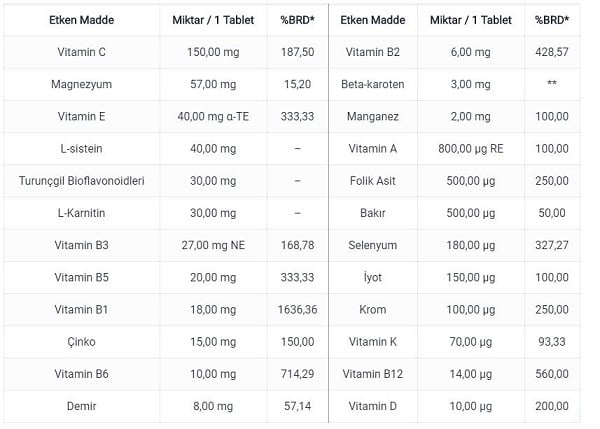
Task: Click the Vitamin E 40,00 mg α-TE cell
Action: [213, 116]
